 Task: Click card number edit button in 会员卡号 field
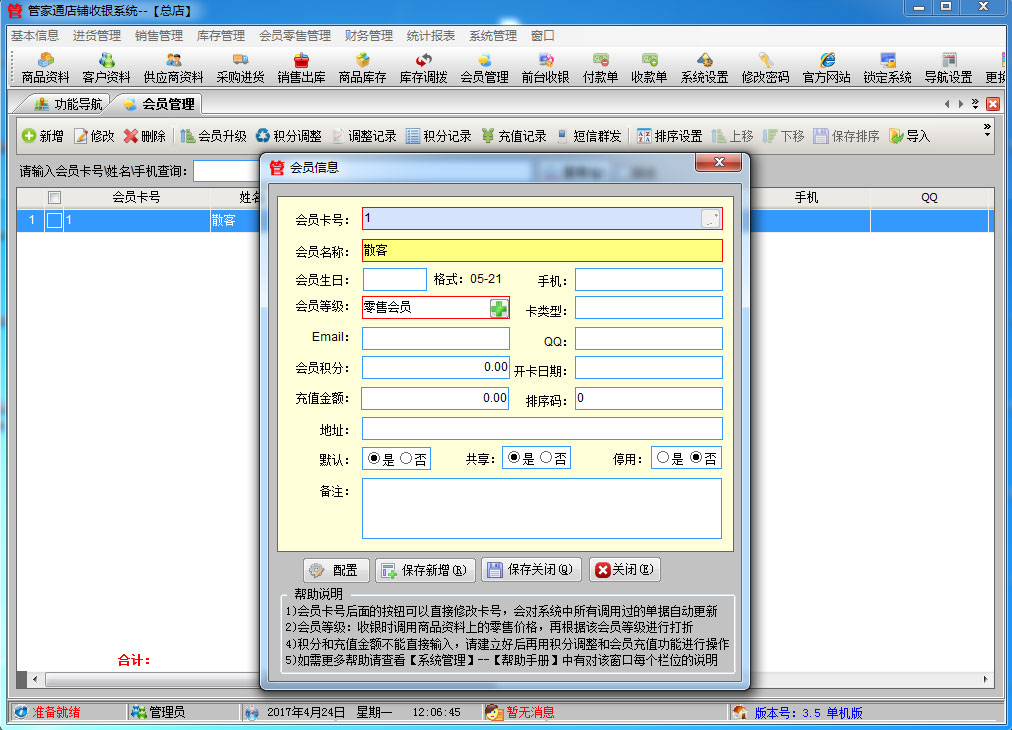[x=710, y=219]
